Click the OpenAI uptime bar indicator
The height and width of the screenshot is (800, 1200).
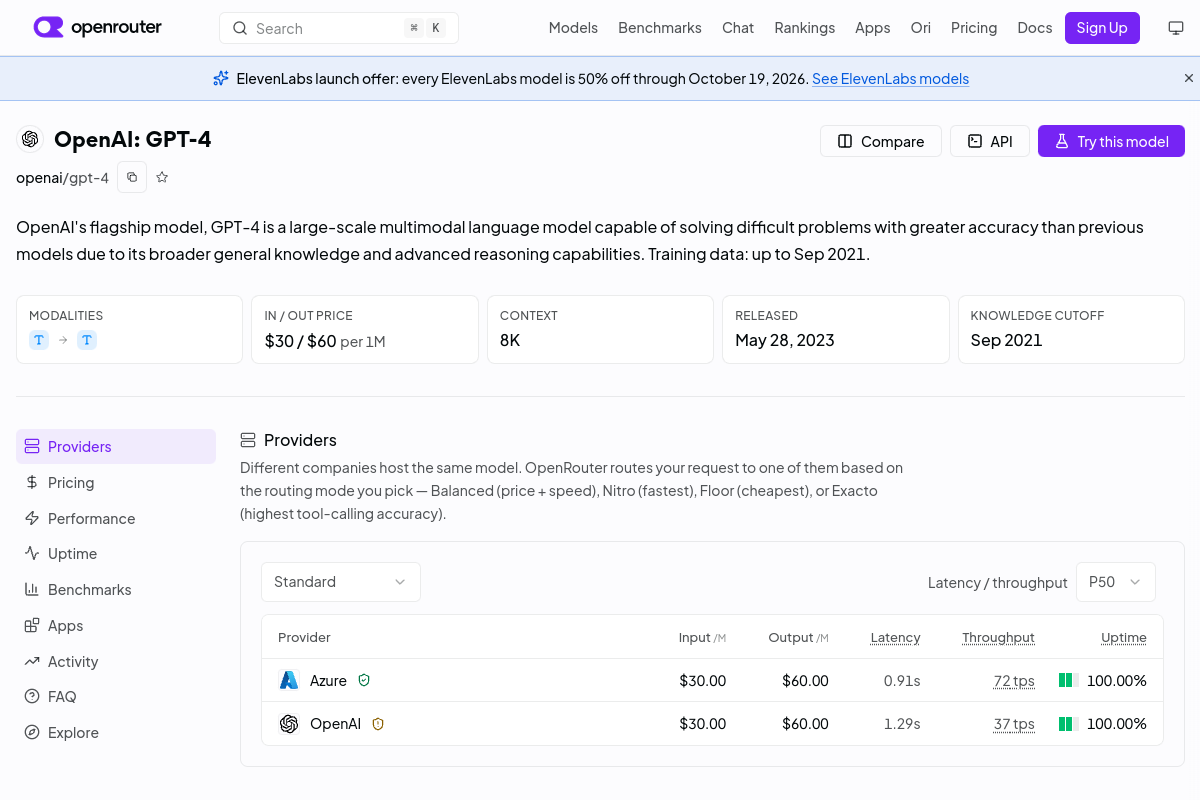tap(1068, 724)
